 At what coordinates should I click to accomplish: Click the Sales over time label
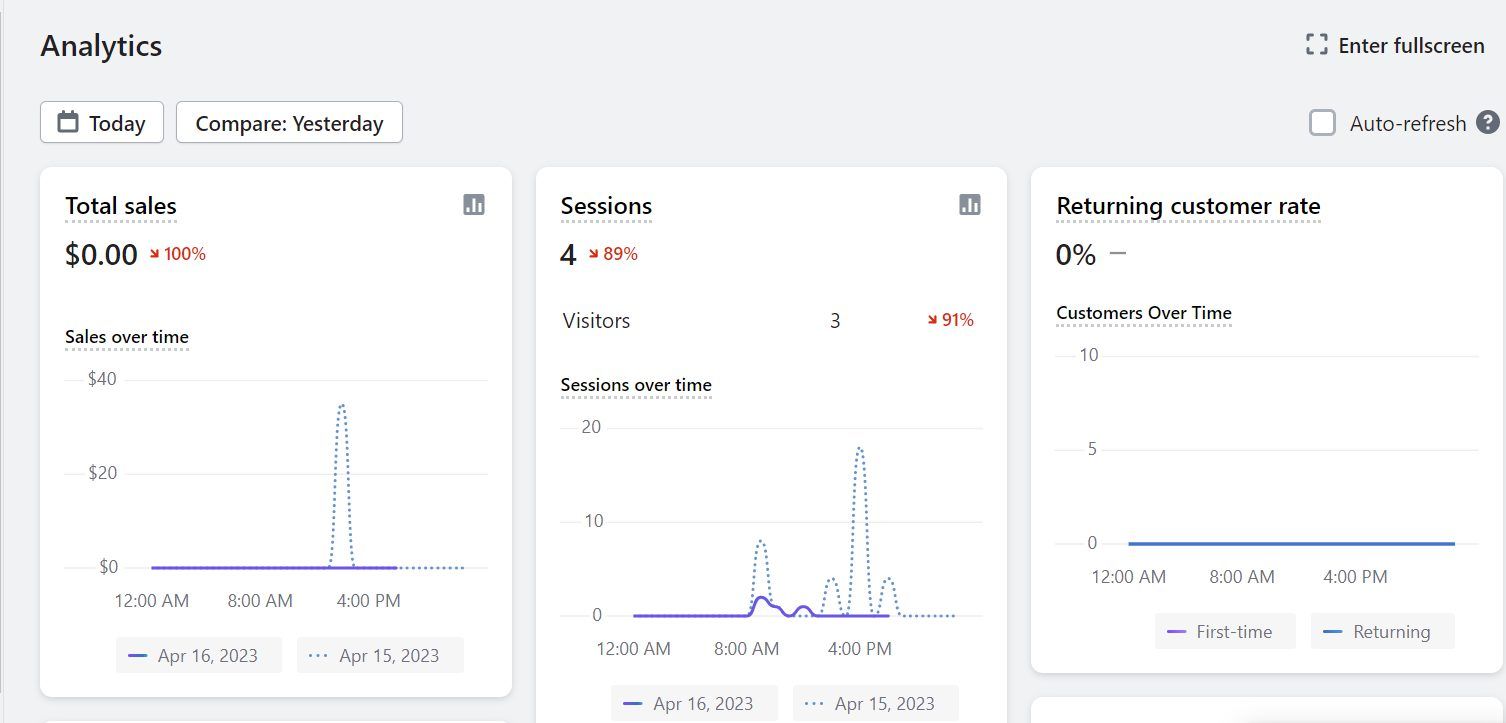pyautogui.click(x=127, y=337)
